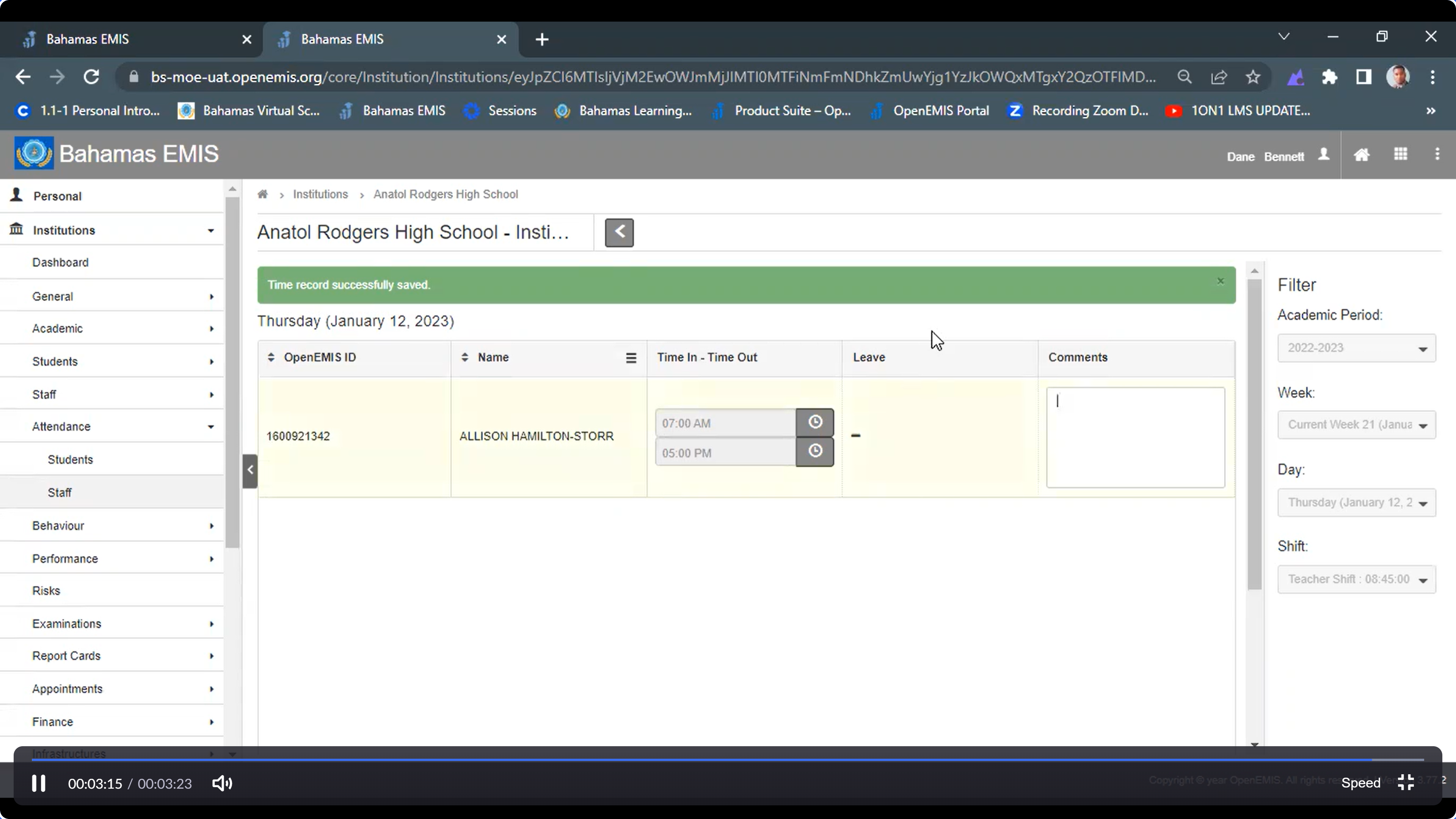This screenshot has width=1456, height=819.
Task: Sort by Name column arrows
Action: (464, 357)
